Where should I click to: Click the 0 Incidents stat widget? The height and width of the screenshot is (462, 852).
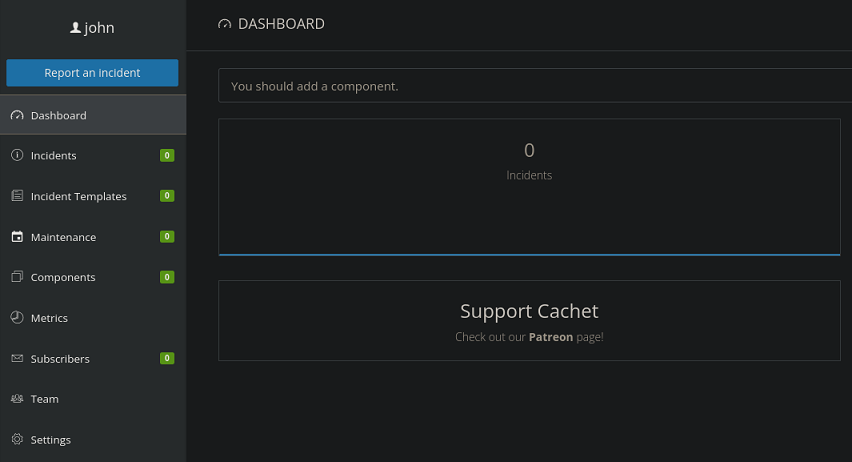point(529,162)
